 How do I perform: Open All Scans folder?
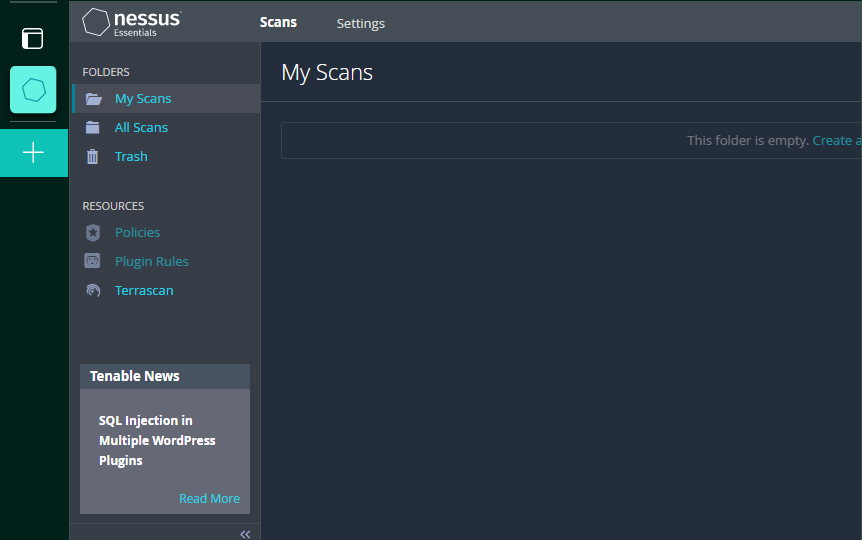(x=141, y=128)
